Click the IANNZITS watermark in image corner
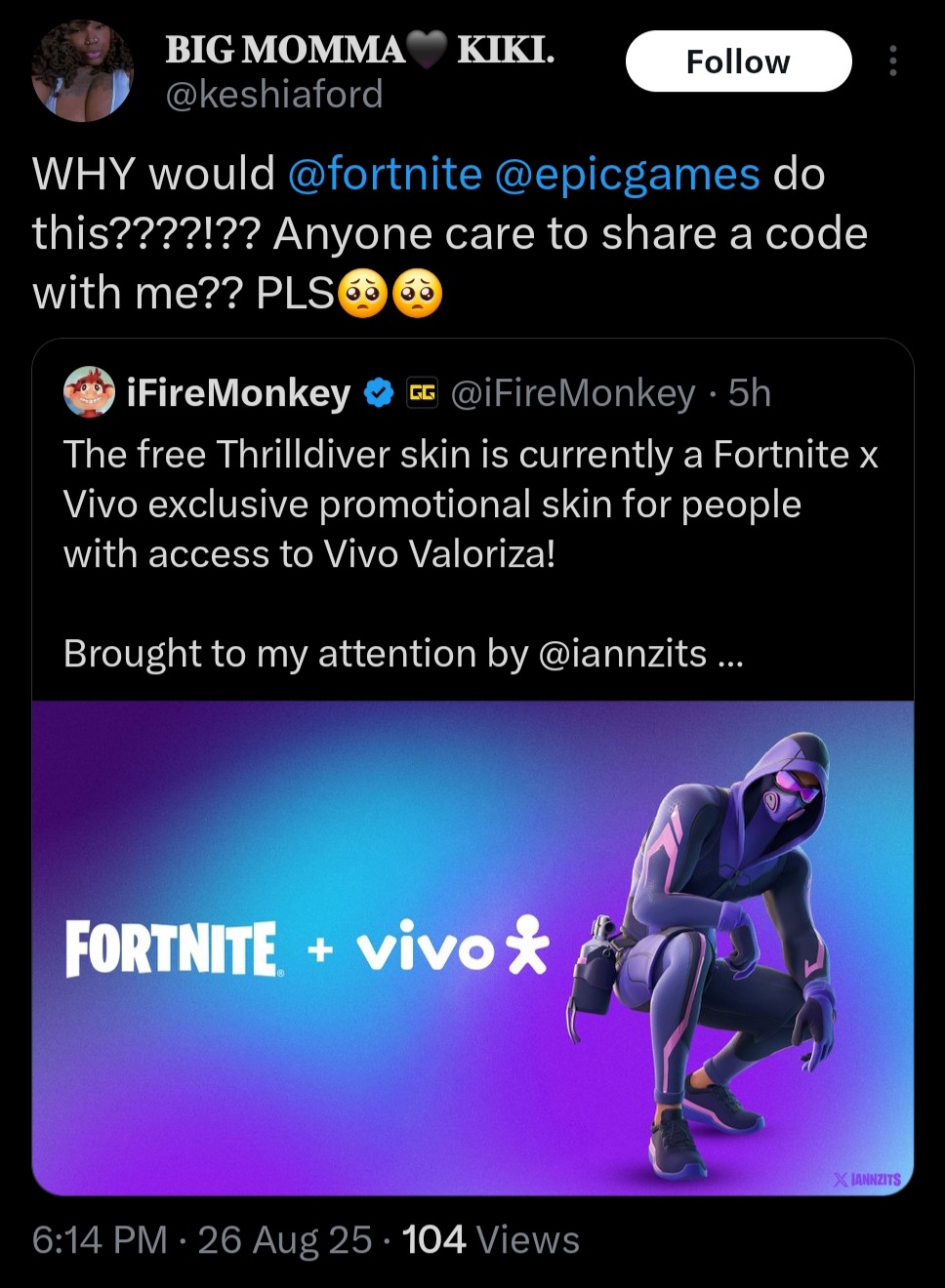The width and height of the screenshot is (945, 1288). (x=866, y=1179)
